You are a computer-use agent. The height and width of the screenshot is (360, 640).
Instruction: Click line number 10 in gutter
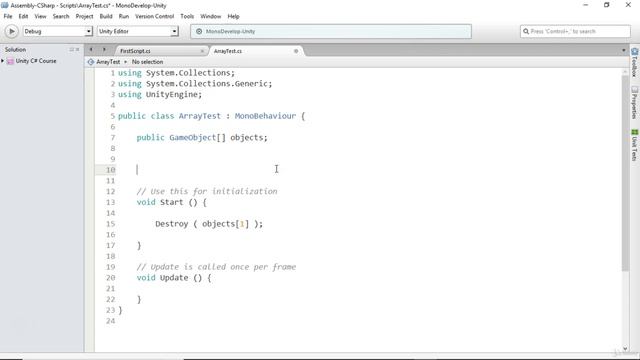pyautogui.click(x=111, y=170)
